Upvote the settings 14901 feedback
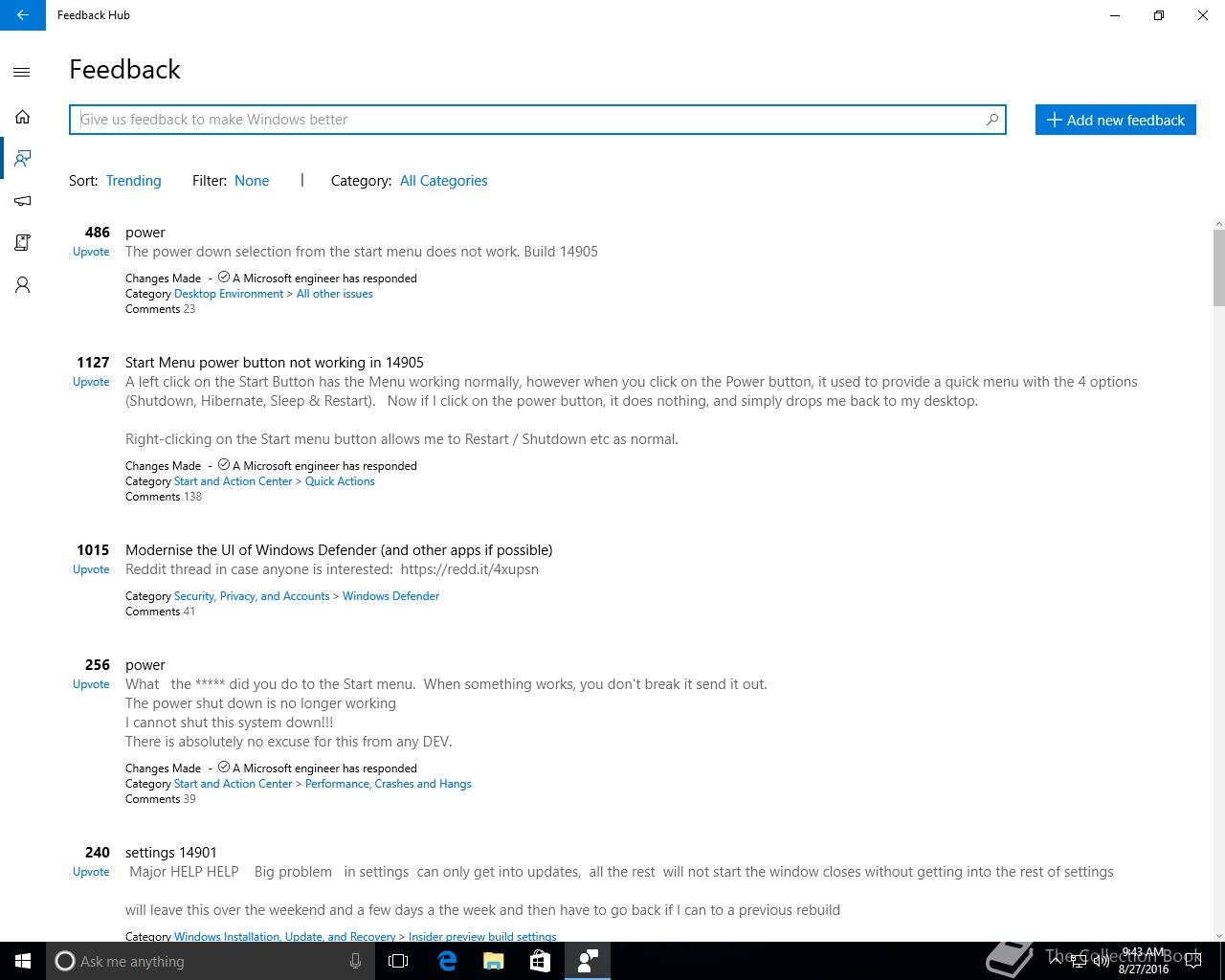This screenshot has width=1225, height=980. click(x=91, y=872)
